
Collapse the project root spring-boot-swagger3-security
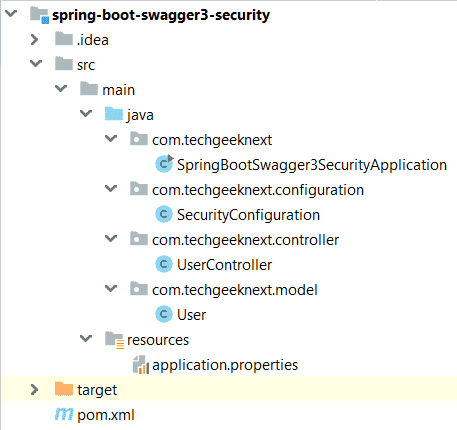point(11,13)
